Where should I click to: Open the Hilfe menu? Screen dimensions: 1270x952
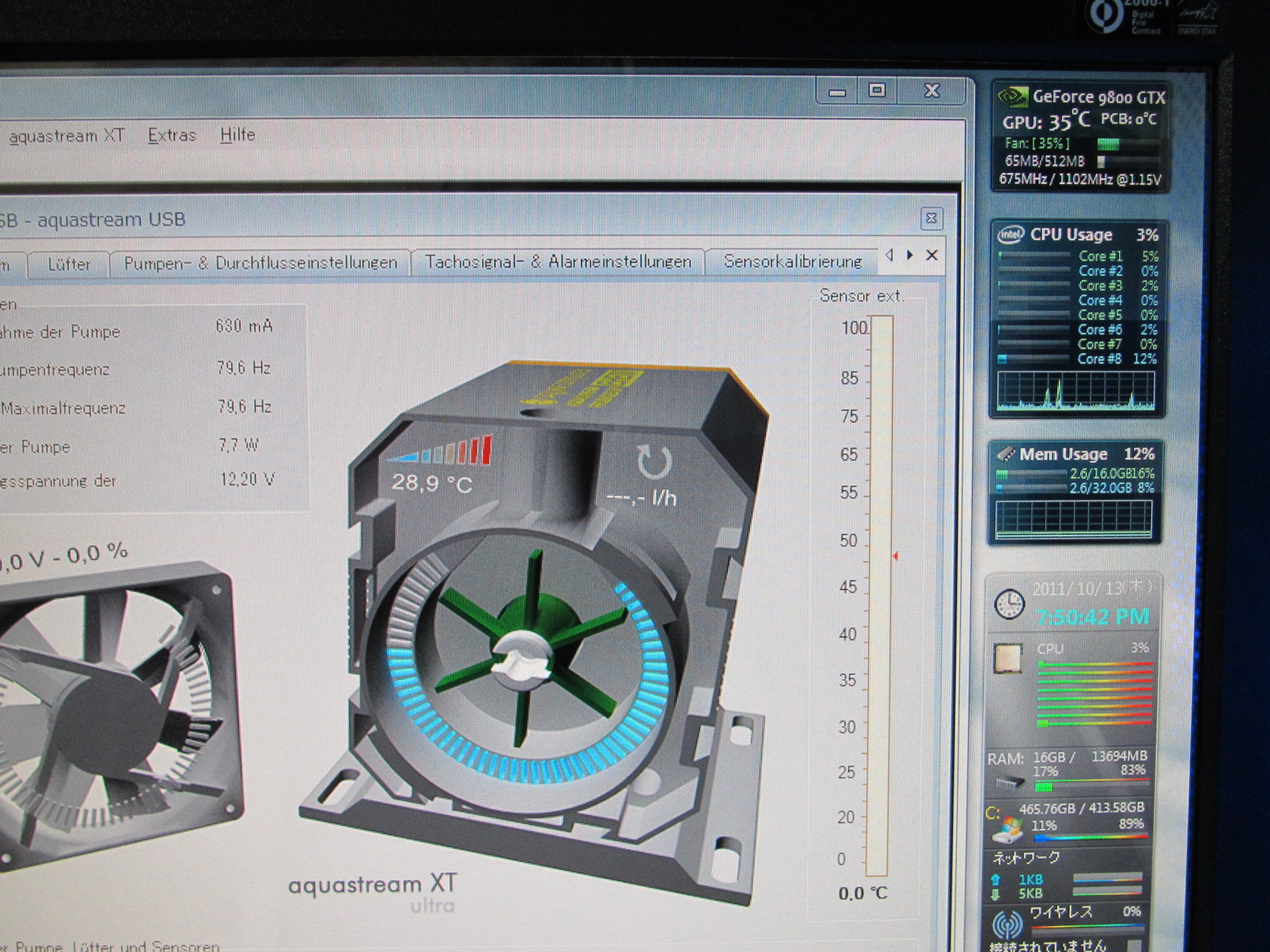tap(237, 135)
